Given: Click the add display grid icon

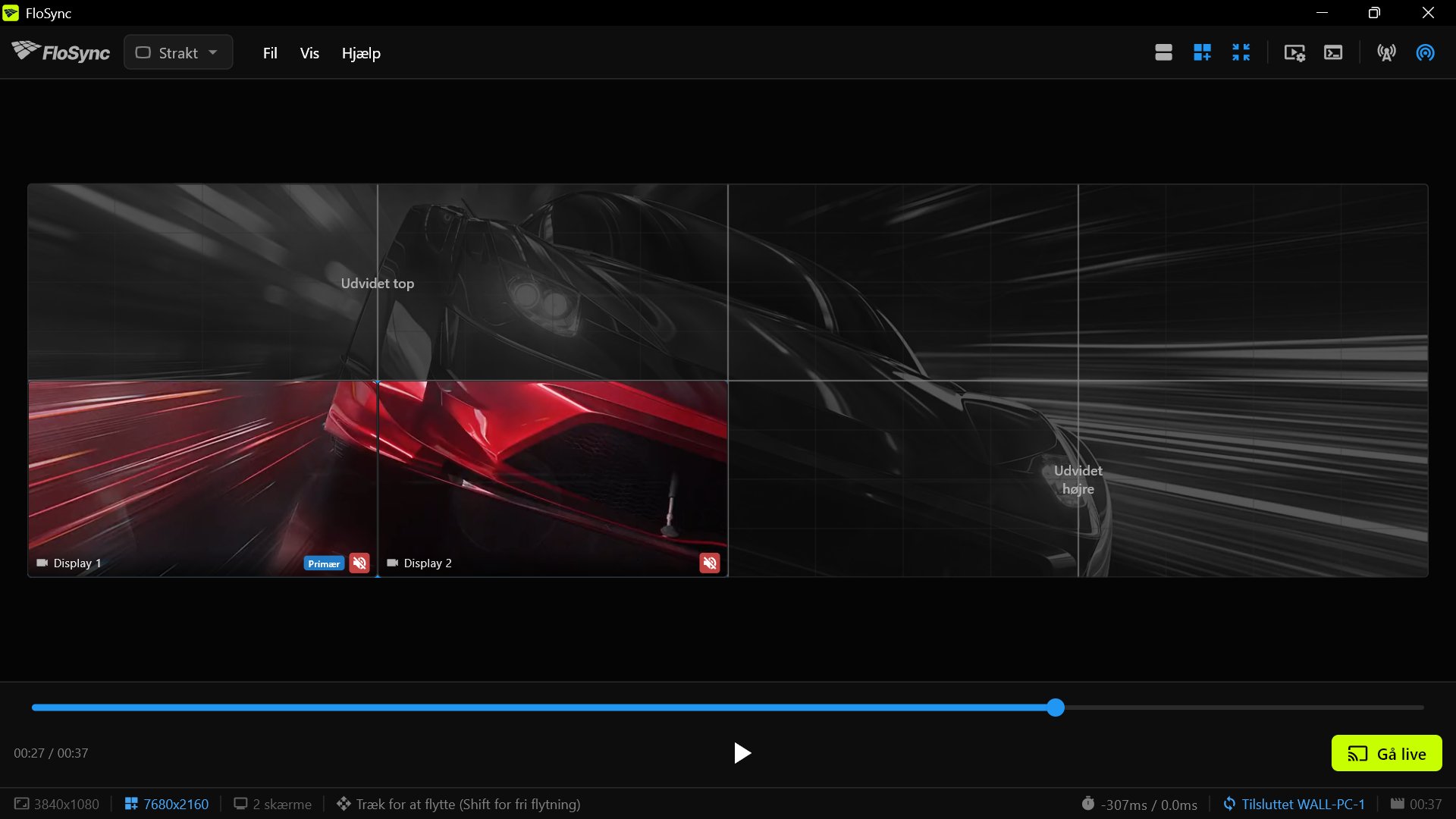Looking at the screenshot, I should (x=1202, y=52).
